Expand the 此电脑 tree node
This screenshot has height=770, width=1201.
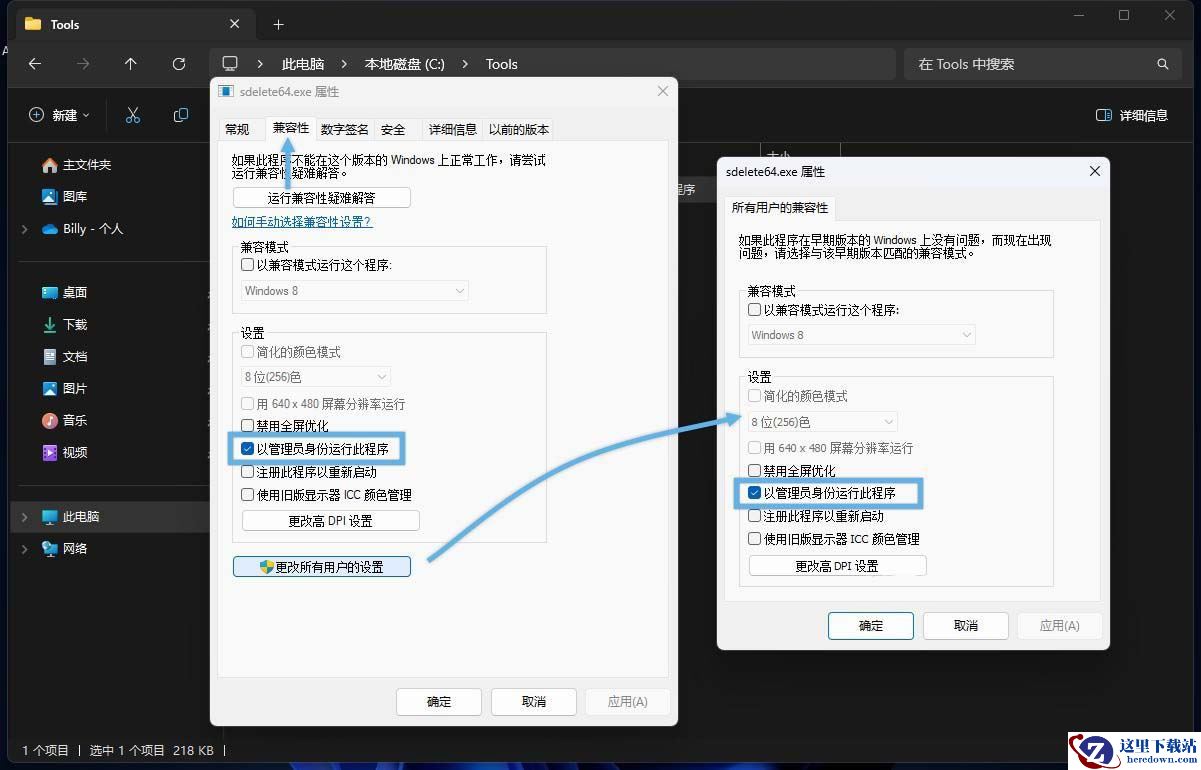coord(24,517)
